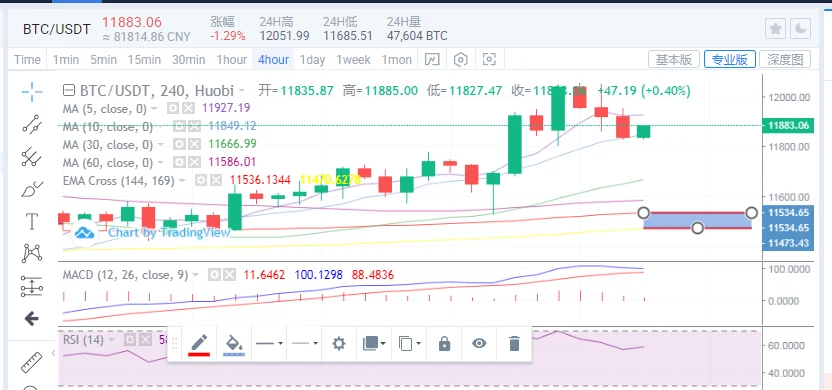Remove the EMA Cross indicator

[215, 180]
